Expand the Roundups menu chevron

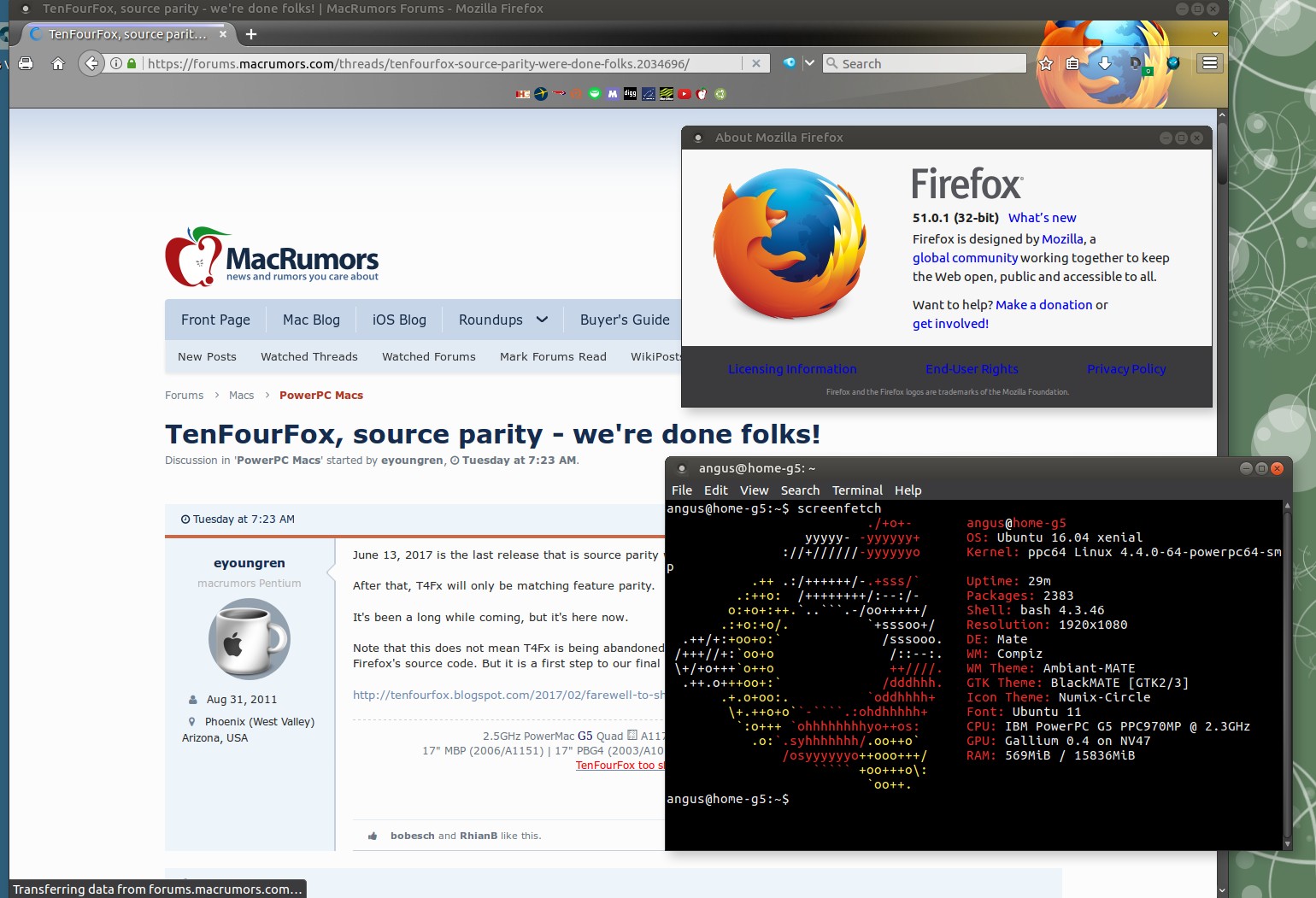542,320
